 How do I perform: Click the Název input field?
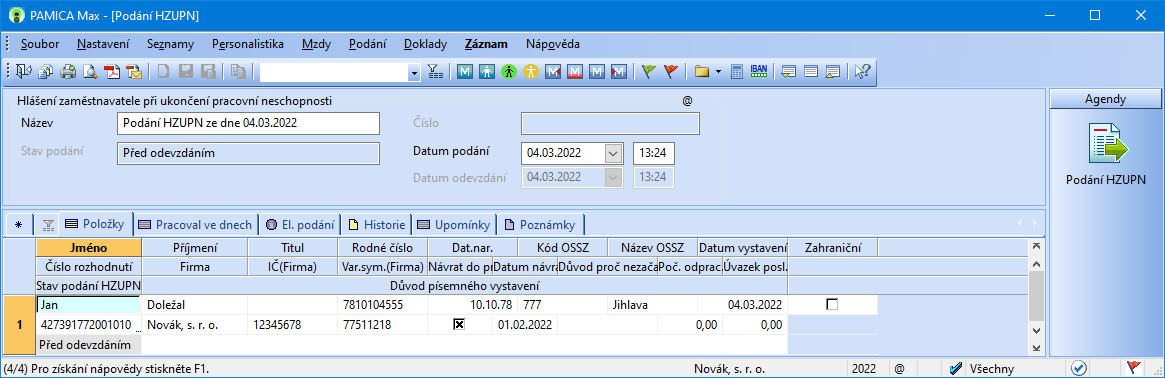[248, 123]
